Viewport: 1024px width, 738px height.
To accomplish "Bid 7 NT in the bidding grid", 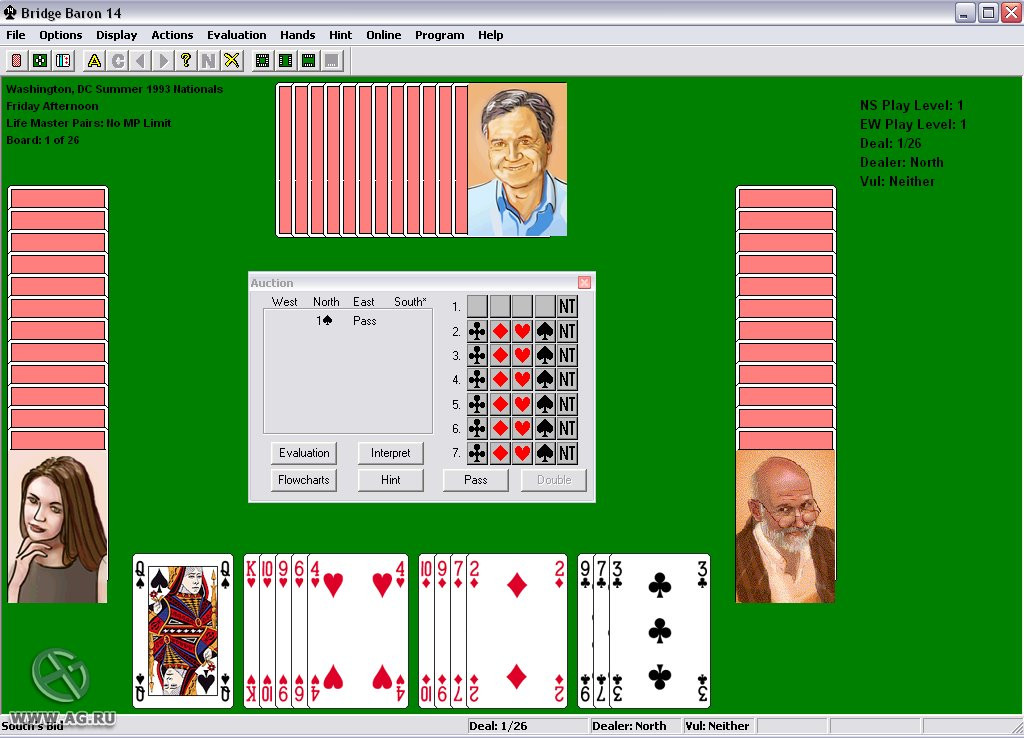I will (567, 453).
